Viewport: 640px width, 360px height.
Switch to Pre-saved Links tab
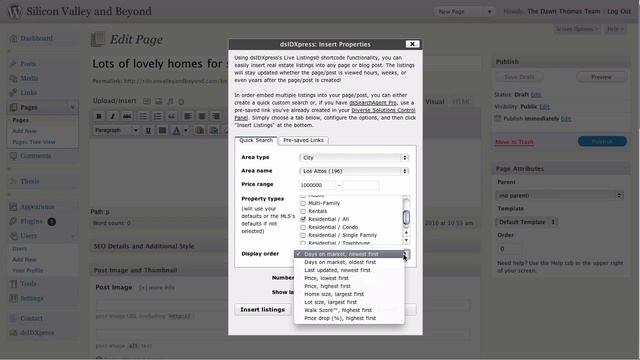[303, 140]
